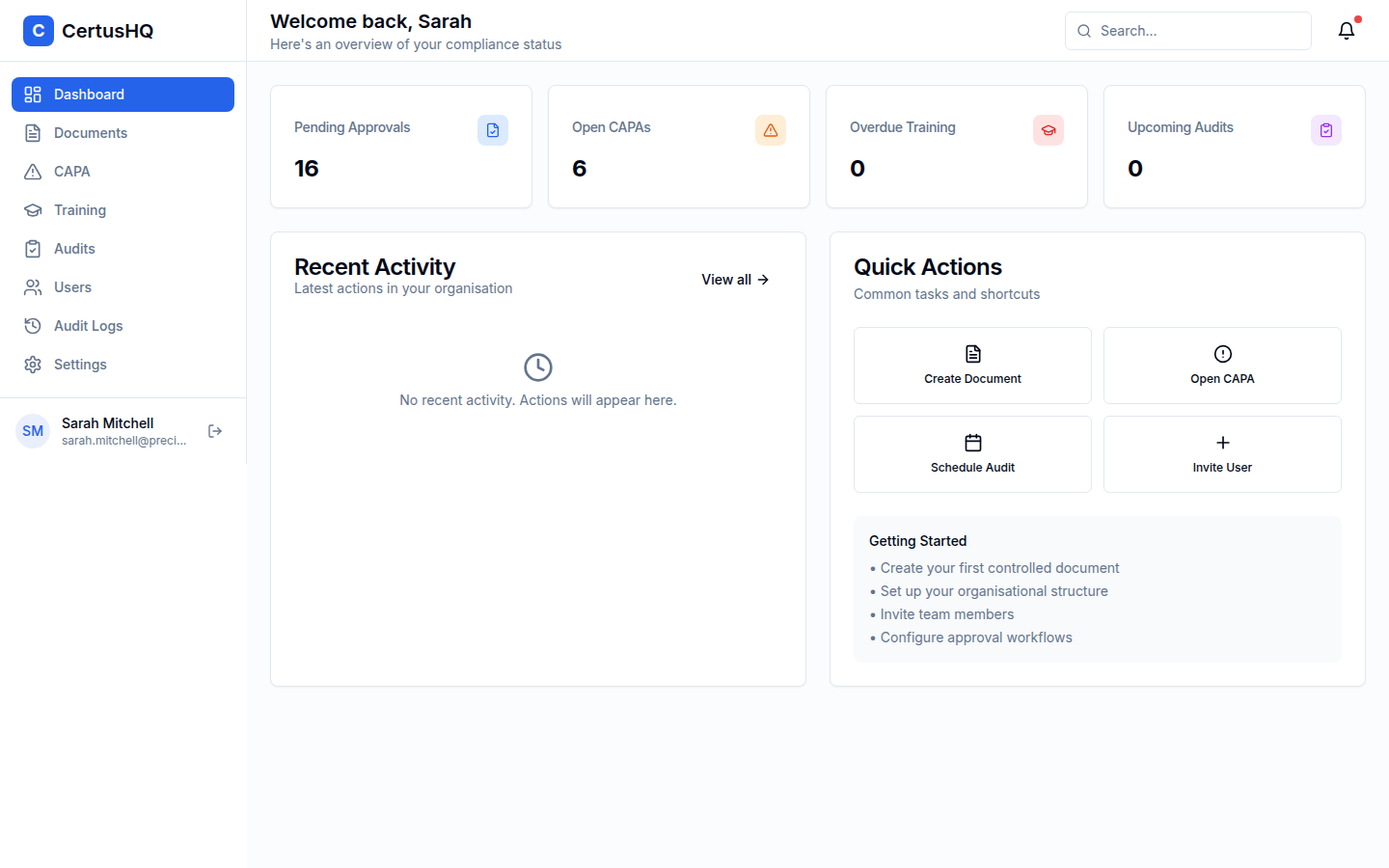Viewport: 1389px width, 868px height.
Task: Select the CAPA warning triangle icon
Action: (33, 171)
